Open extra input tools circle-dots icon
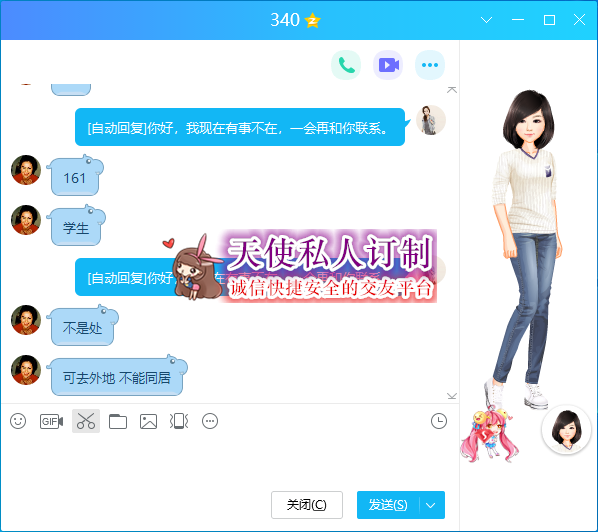Image resolution: width=598 pixels, height=532 pixels. 210,421
